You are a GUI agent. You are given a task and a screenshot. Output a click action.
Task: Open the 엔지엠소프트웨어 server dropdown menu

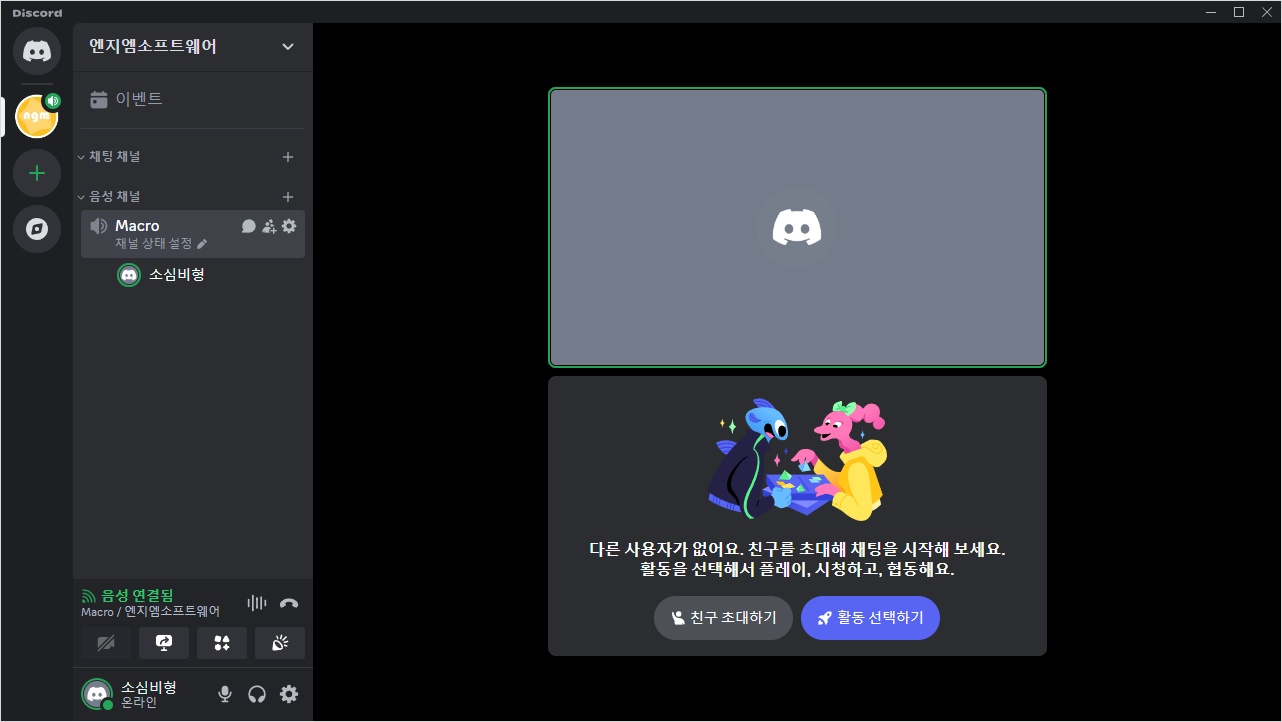[x=193, y=47]
